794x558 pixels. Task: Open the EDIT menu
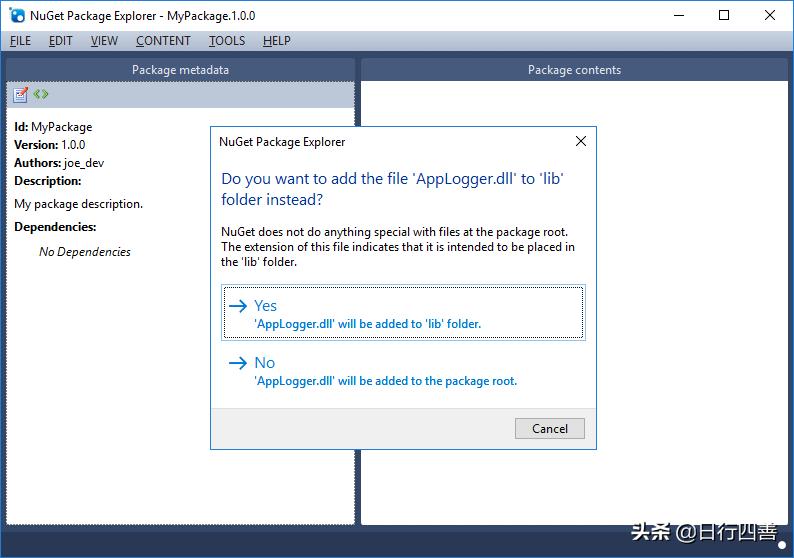[60, 41]
